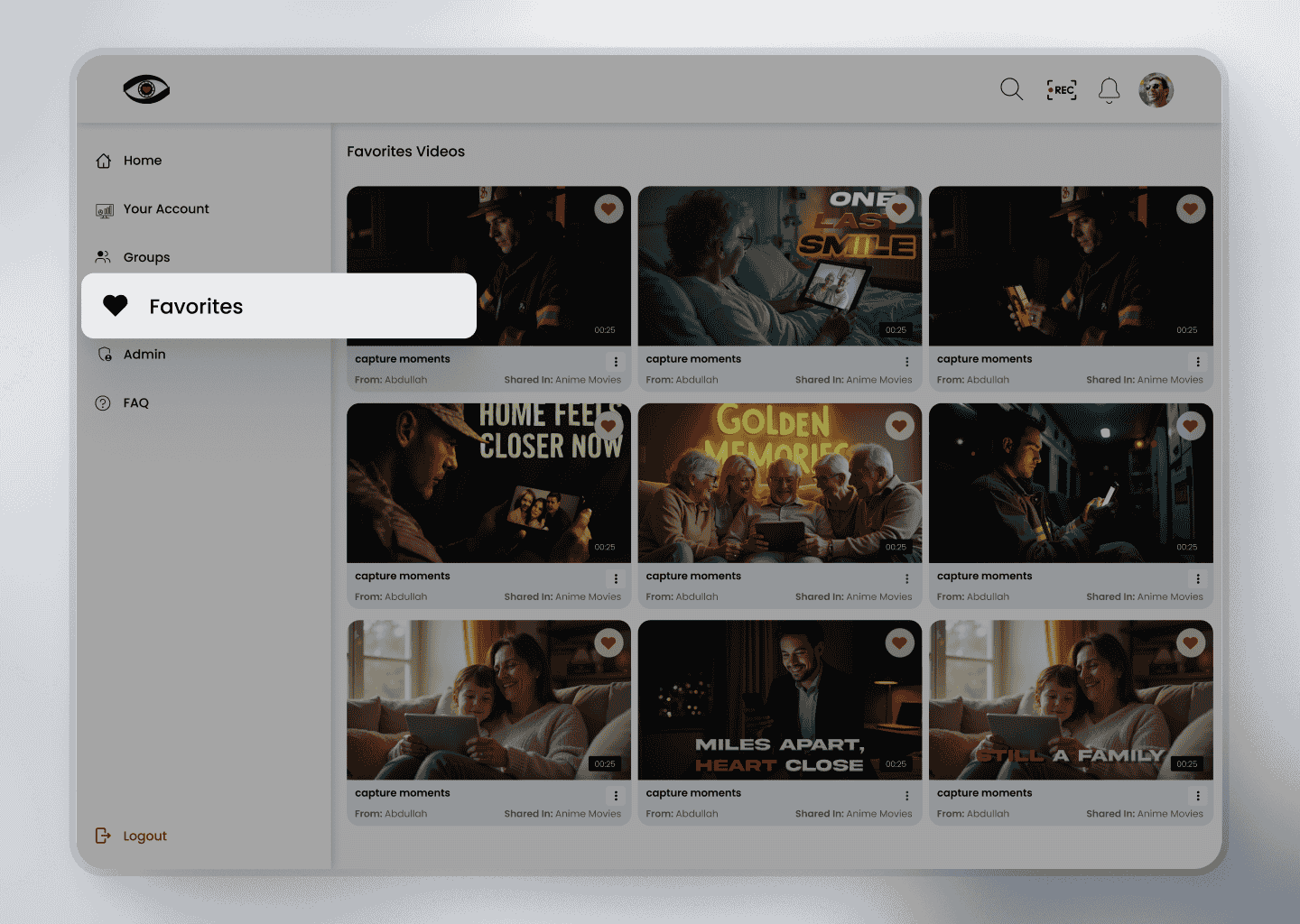1300x924 pixels.
Task: Toggle heart on Still A Family video
Action: [1191, 642]
